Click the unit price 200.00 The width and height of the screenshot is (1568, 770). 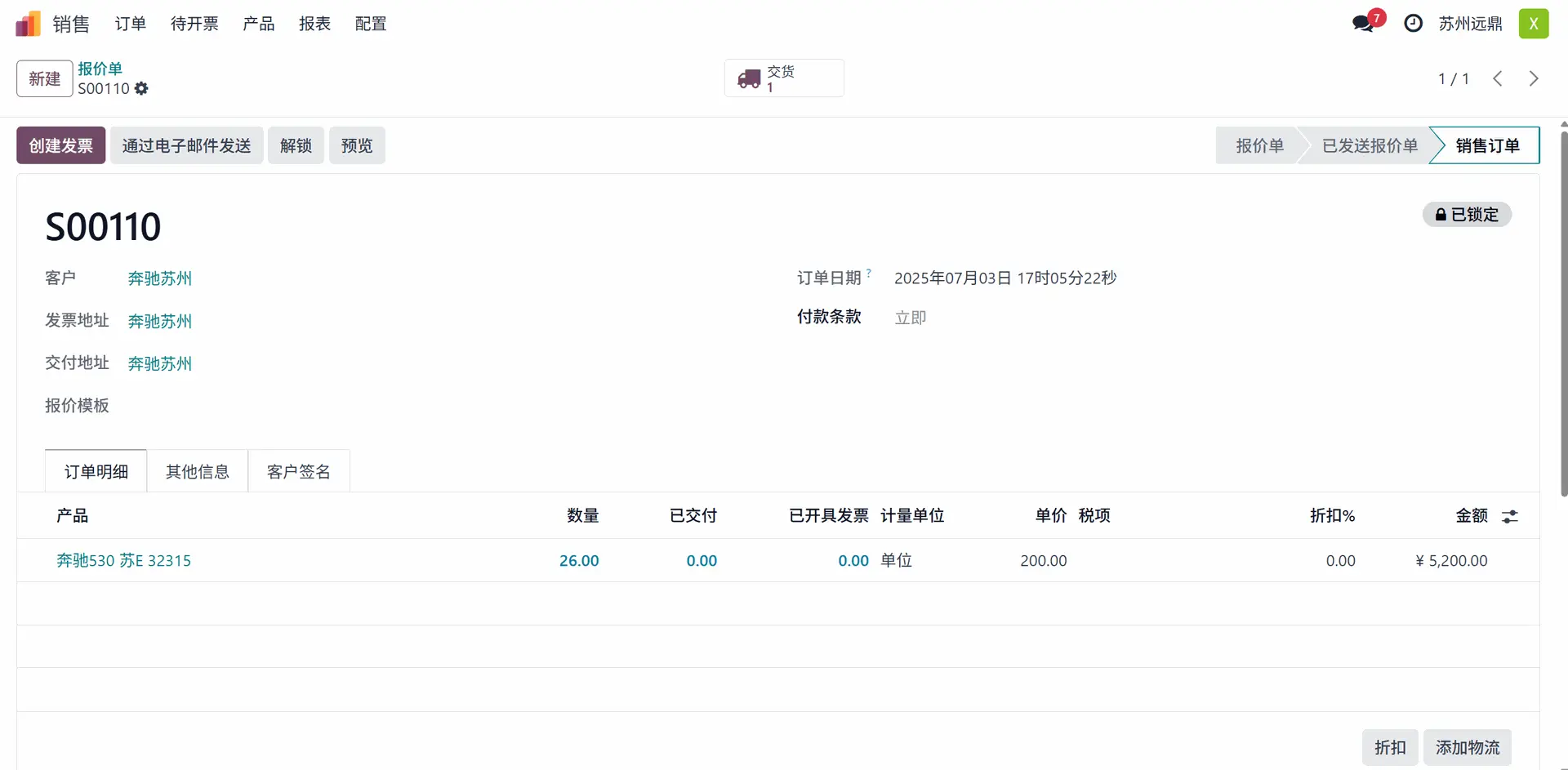(x=1043, y=560)
